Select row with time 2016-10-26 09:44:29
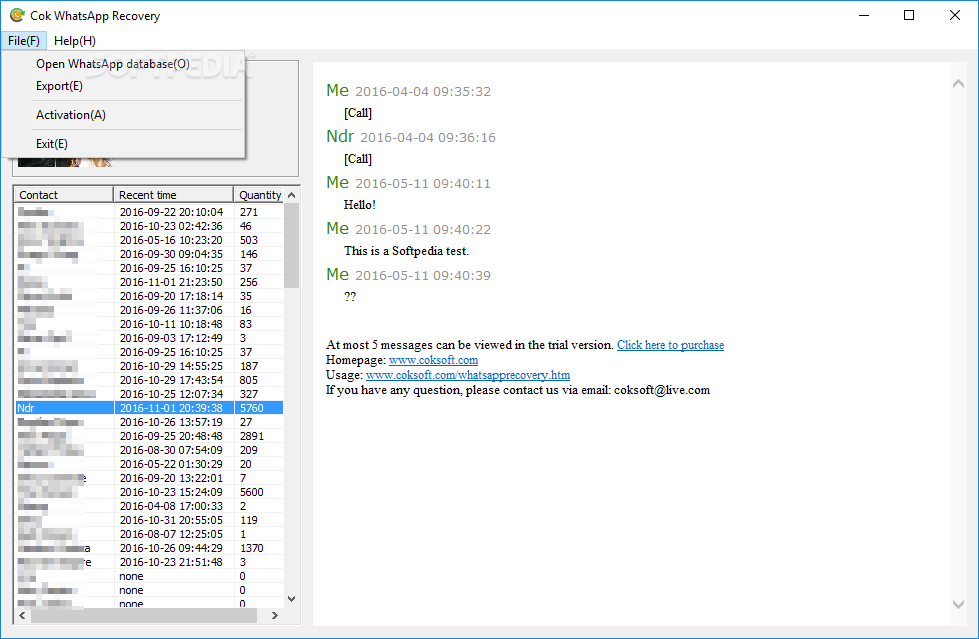The width and height of the screenshot is (979, 639). pos(149,548)
